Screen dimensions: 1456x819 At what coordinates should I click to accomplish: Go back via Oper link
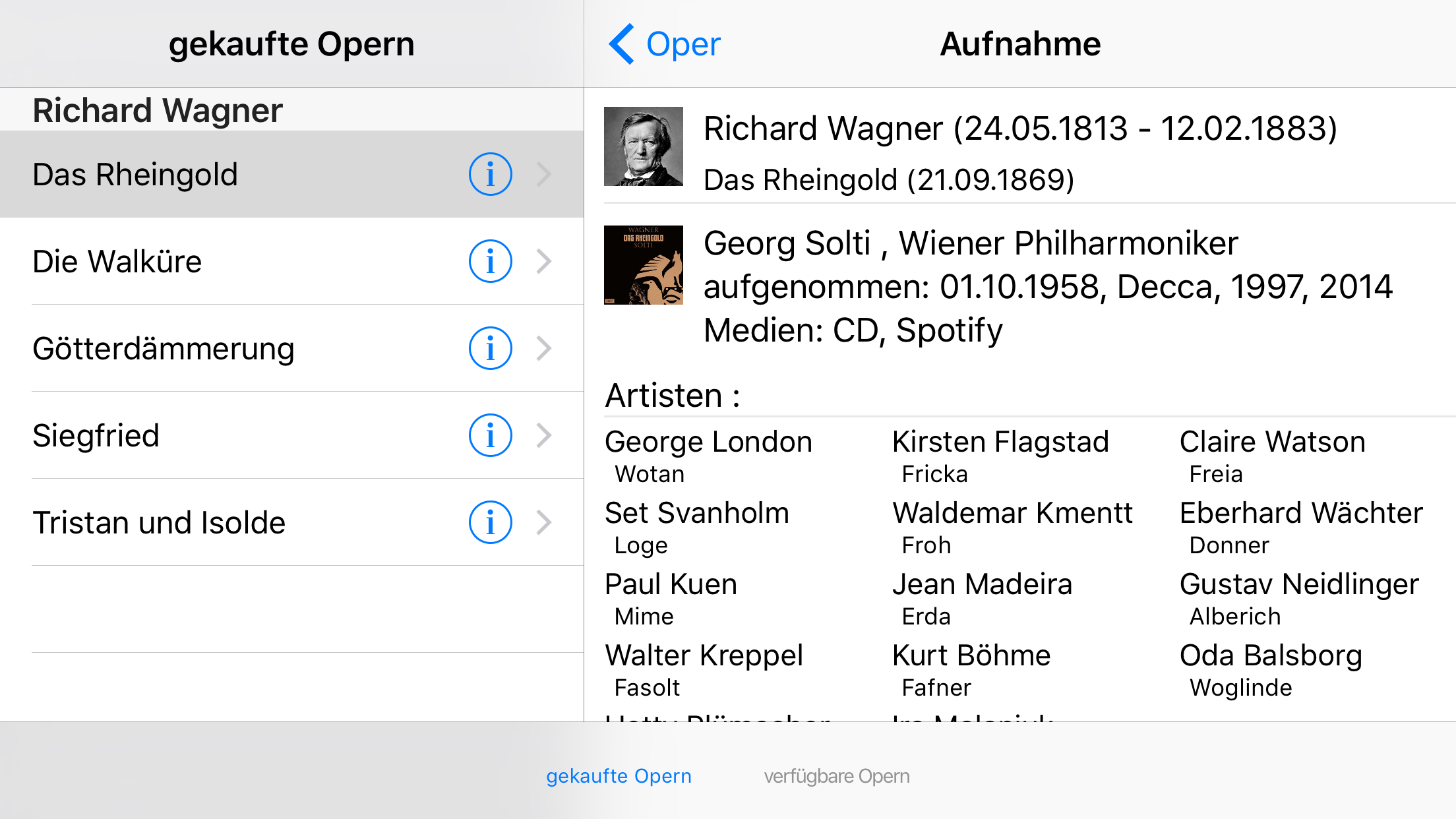683,44
